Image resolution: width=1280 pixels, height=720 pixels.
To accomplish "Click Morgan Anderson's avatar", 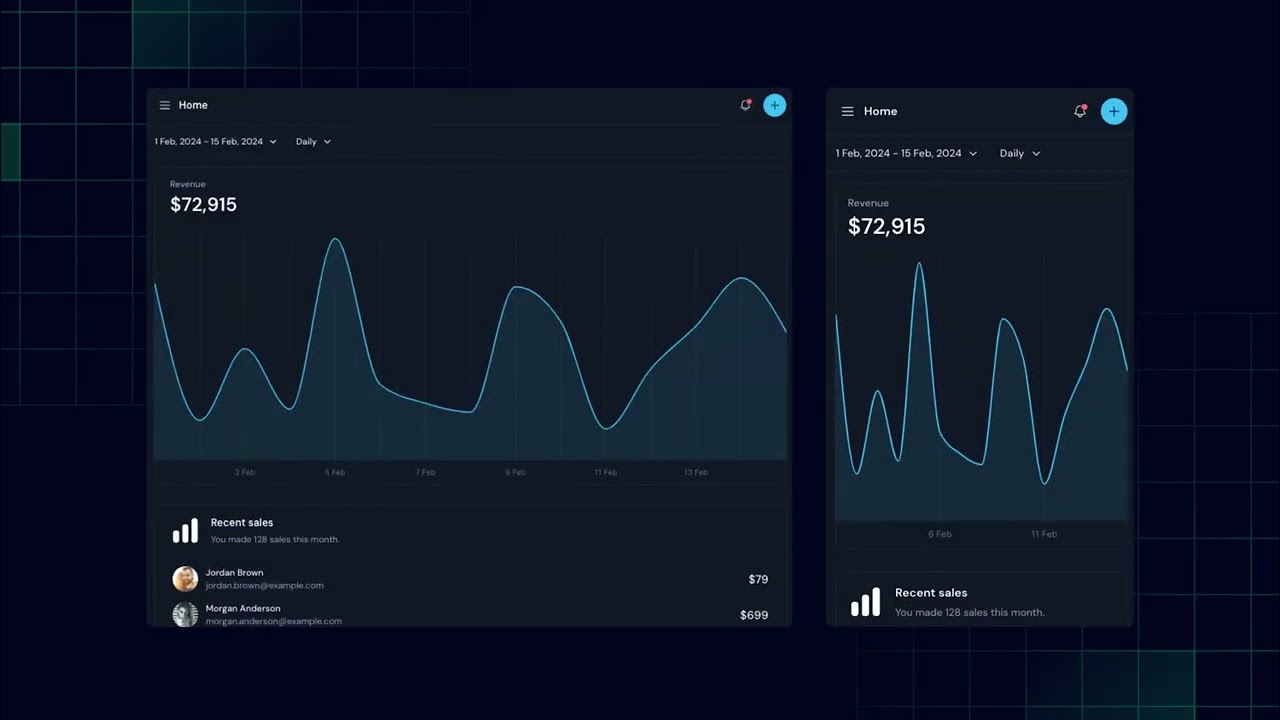I will point(185,614).
